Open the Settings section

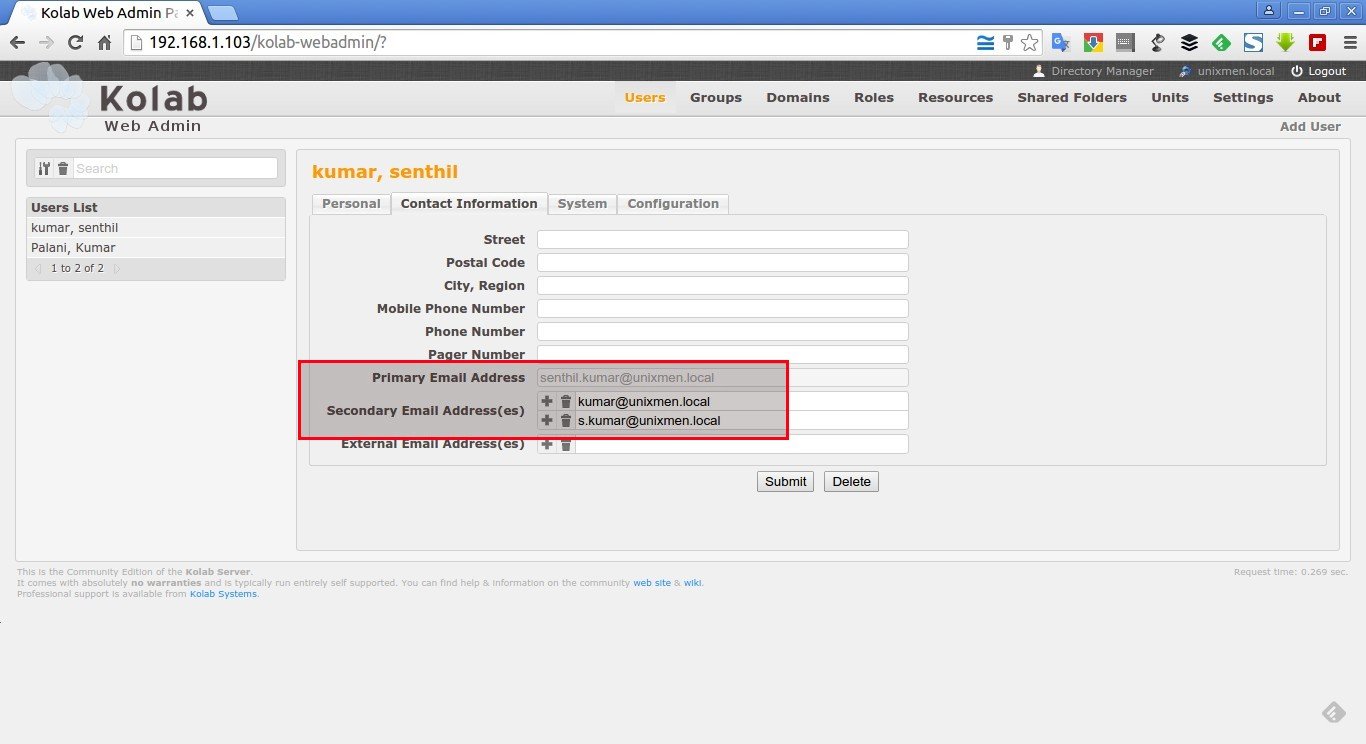pos(1243,98)
